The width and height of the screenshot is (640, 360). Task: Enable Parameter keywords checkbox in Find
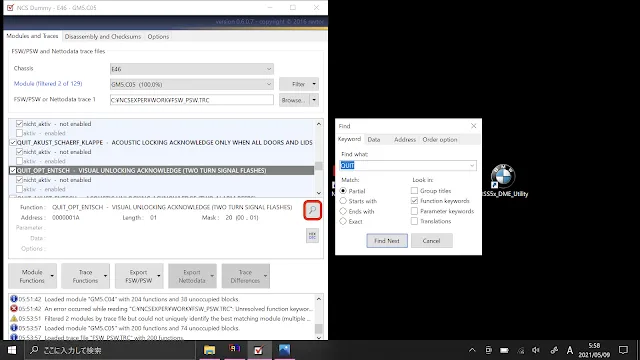414,211
